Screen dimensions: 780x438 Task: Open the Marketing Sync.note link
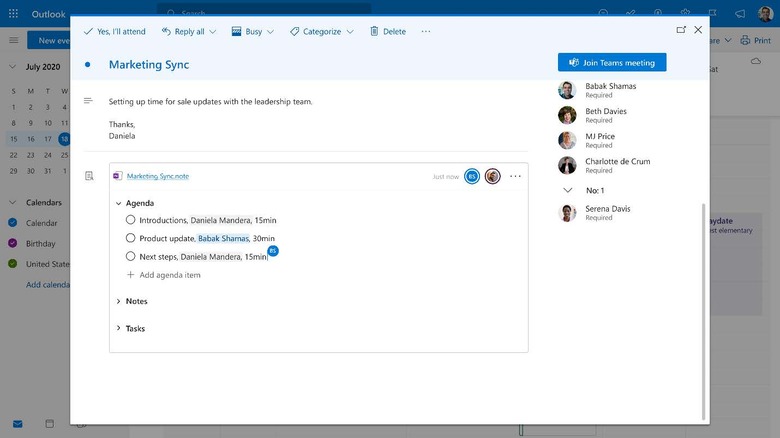point(158,176)
